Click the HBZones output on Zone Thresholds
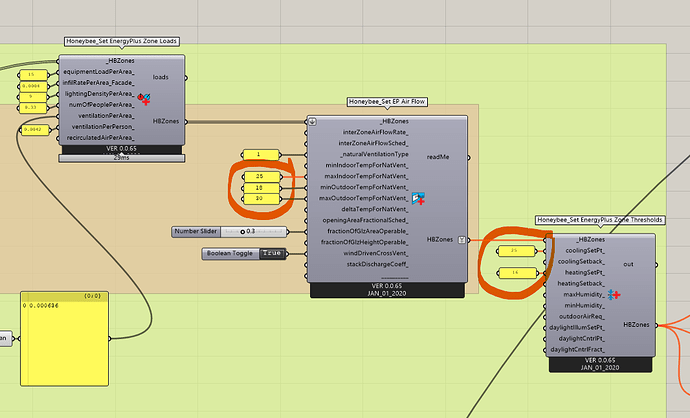690x418 pixels. [636, 325]
